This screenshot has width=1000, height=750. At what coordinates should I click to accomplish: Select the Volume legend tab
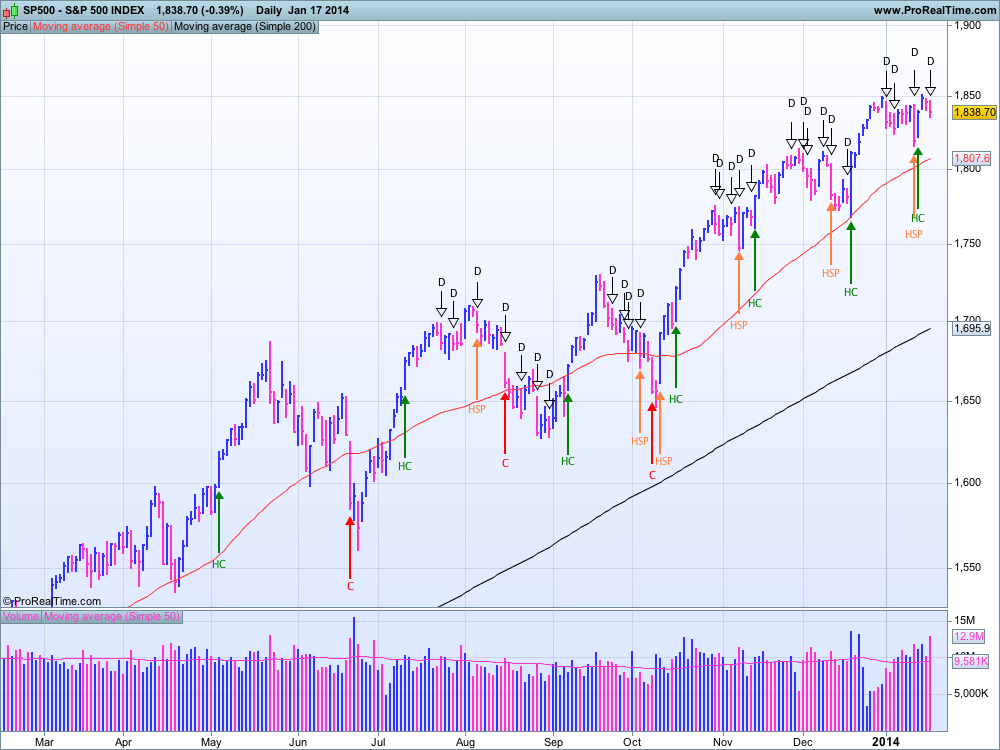pyautogui.click(x=22, y=616)
